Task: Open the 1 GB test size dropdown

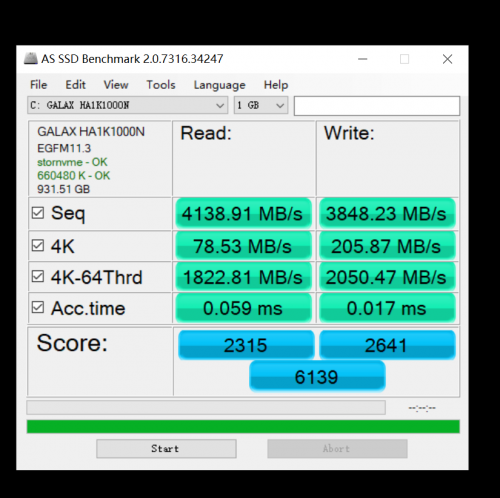Action: [261, 105]
